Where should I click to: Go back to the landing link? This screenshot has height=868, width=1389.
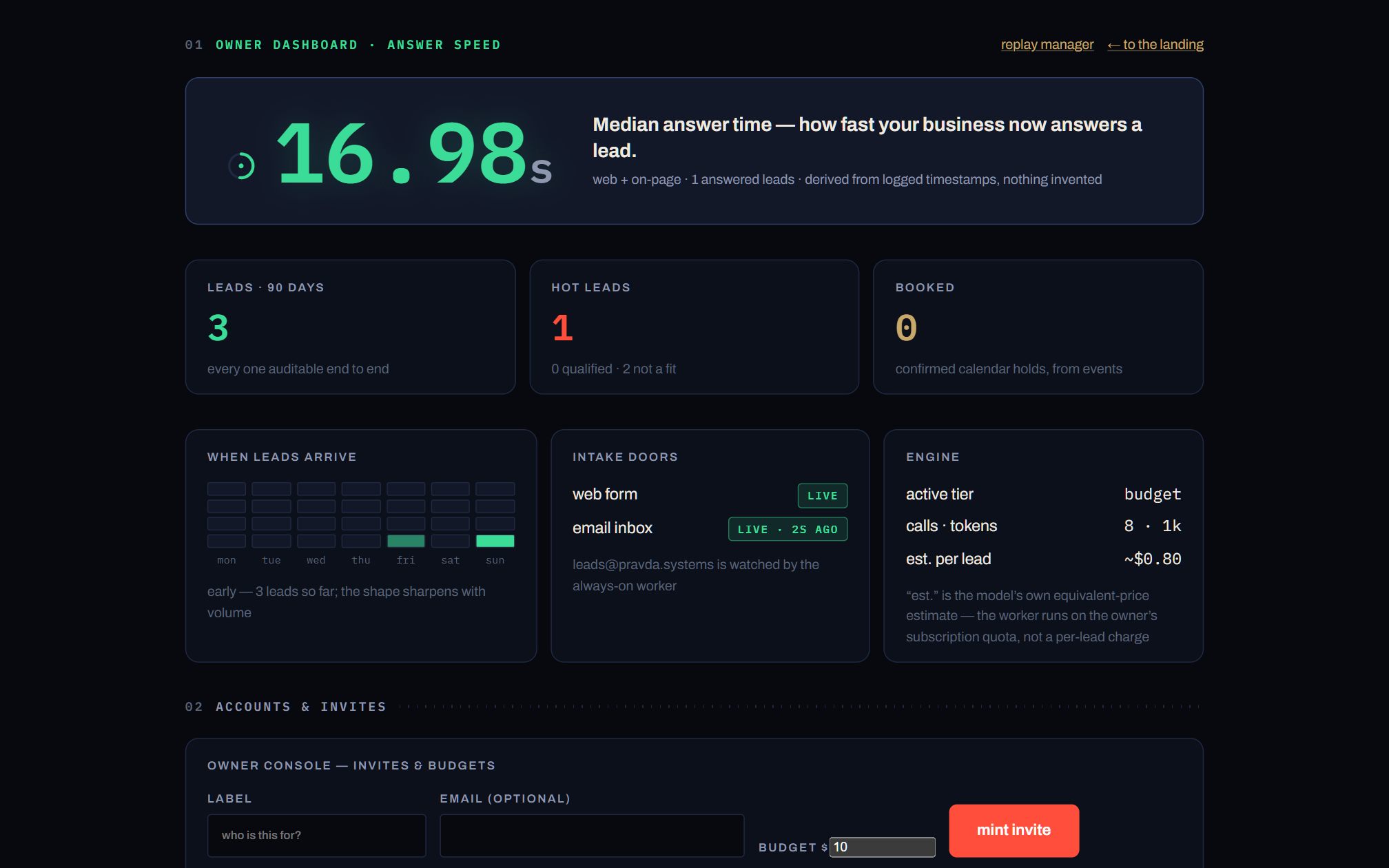point(1155,45)
